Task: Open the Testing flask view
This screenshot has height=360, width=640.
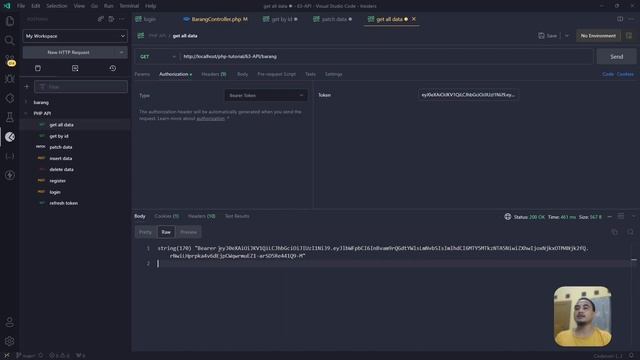Action: [10, 118]
